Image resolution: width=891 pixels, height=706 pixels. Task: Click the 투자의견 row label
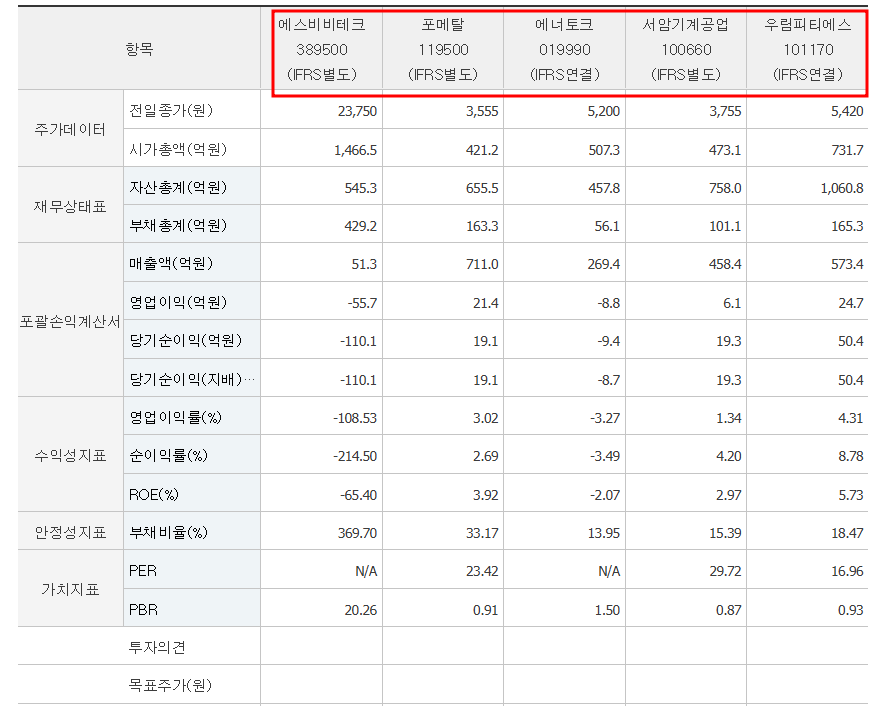point(157,647)
